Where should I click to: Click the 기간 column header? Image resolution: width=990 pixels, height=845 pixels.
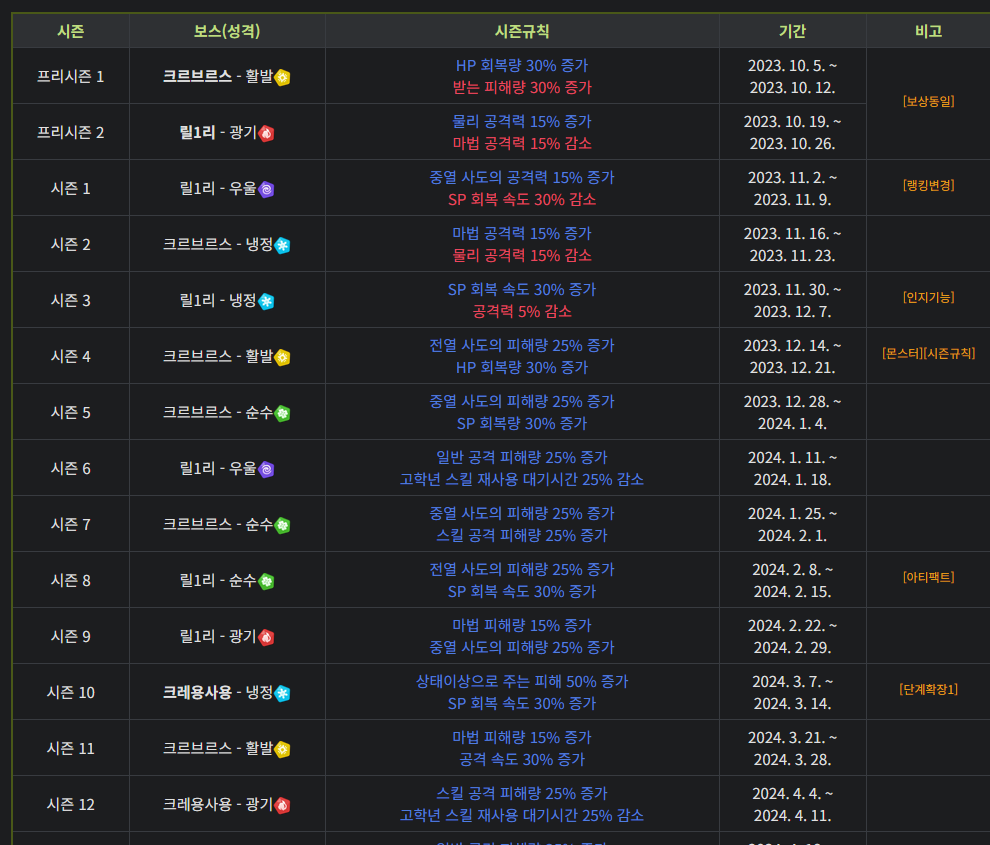point(792,31)
